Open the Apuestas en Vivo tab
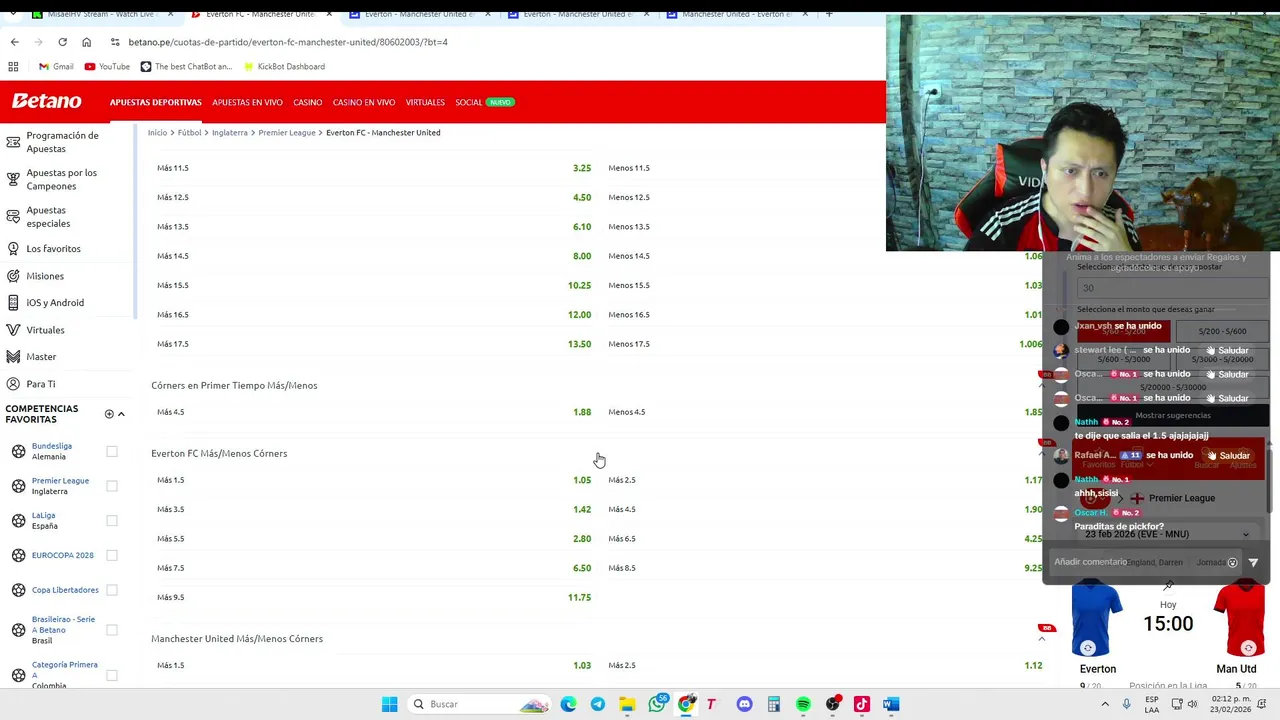Image resolution: width=1280 pixels, height=720 pixels. [247, 102]
